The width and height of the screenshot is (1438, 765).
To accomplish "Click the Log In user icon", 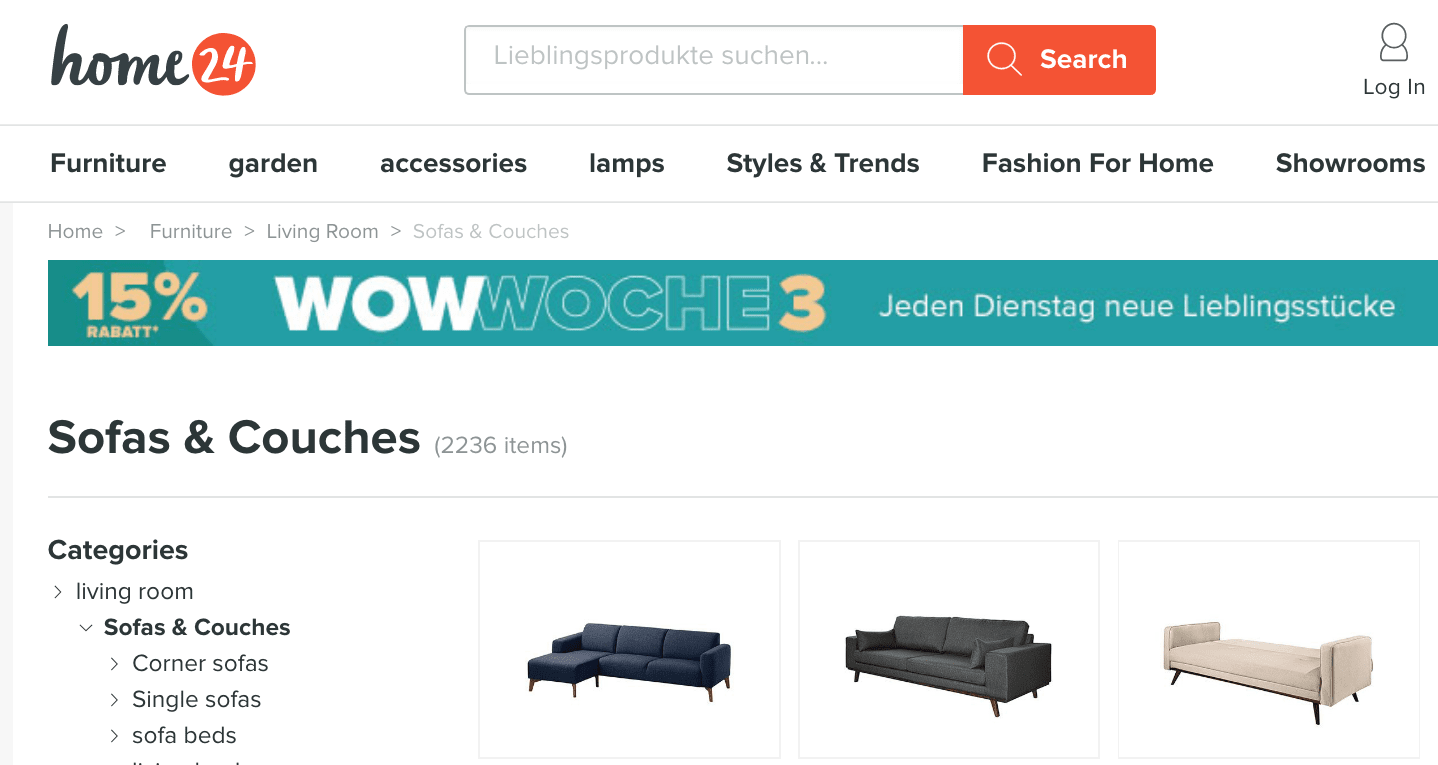I will [x=1393, y=44].
